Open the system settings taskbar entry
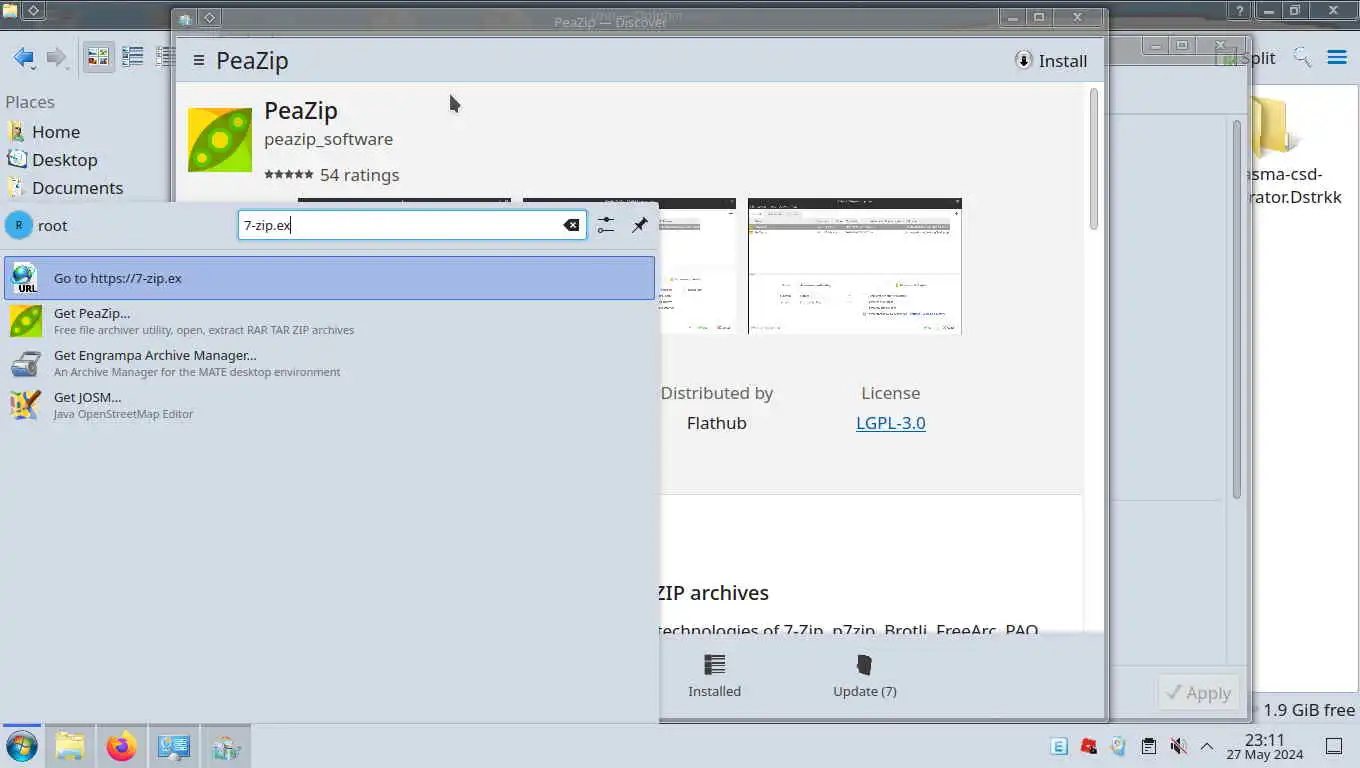Viewport: 1360px width, 768px height. coord(173,746)
